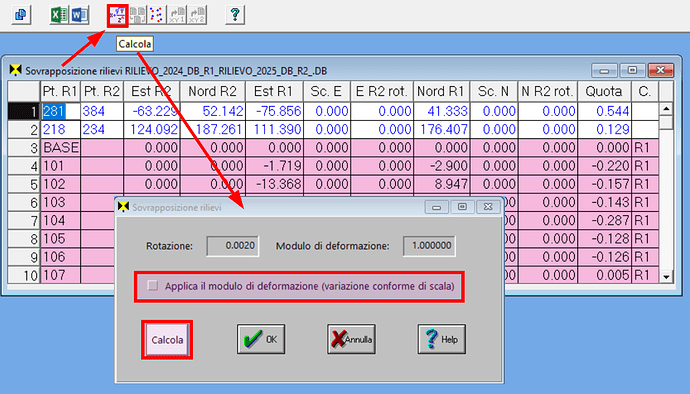Viewport: 690px width, 394px height.
Task: Click the XY2 toolbar icon
Action: click(197, 15)
